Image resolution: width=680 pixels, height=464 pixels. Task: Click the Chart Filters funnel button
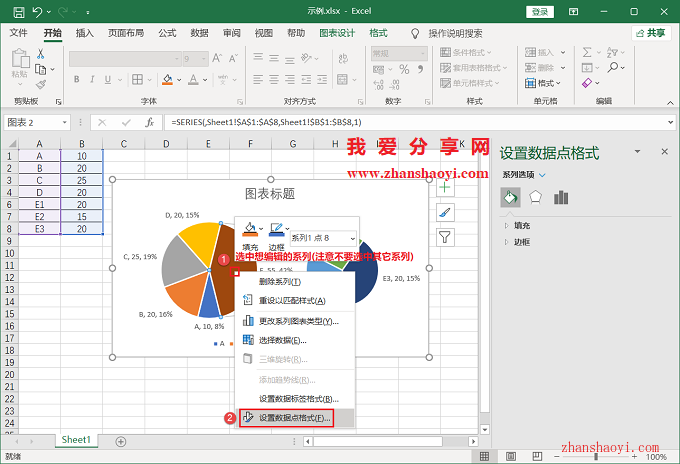[445, 237]
